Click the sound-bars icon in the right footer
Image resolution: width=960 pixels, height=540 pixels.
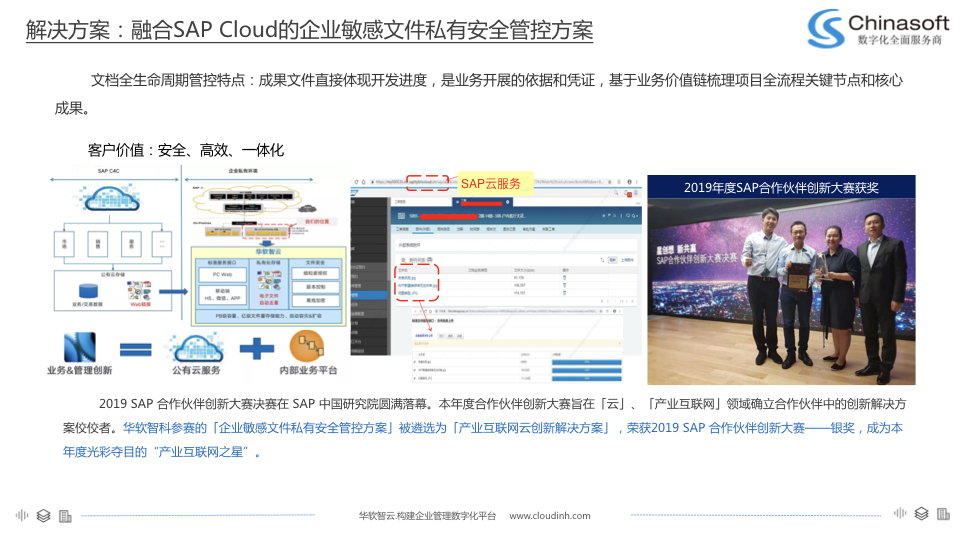tap(899, 513)
